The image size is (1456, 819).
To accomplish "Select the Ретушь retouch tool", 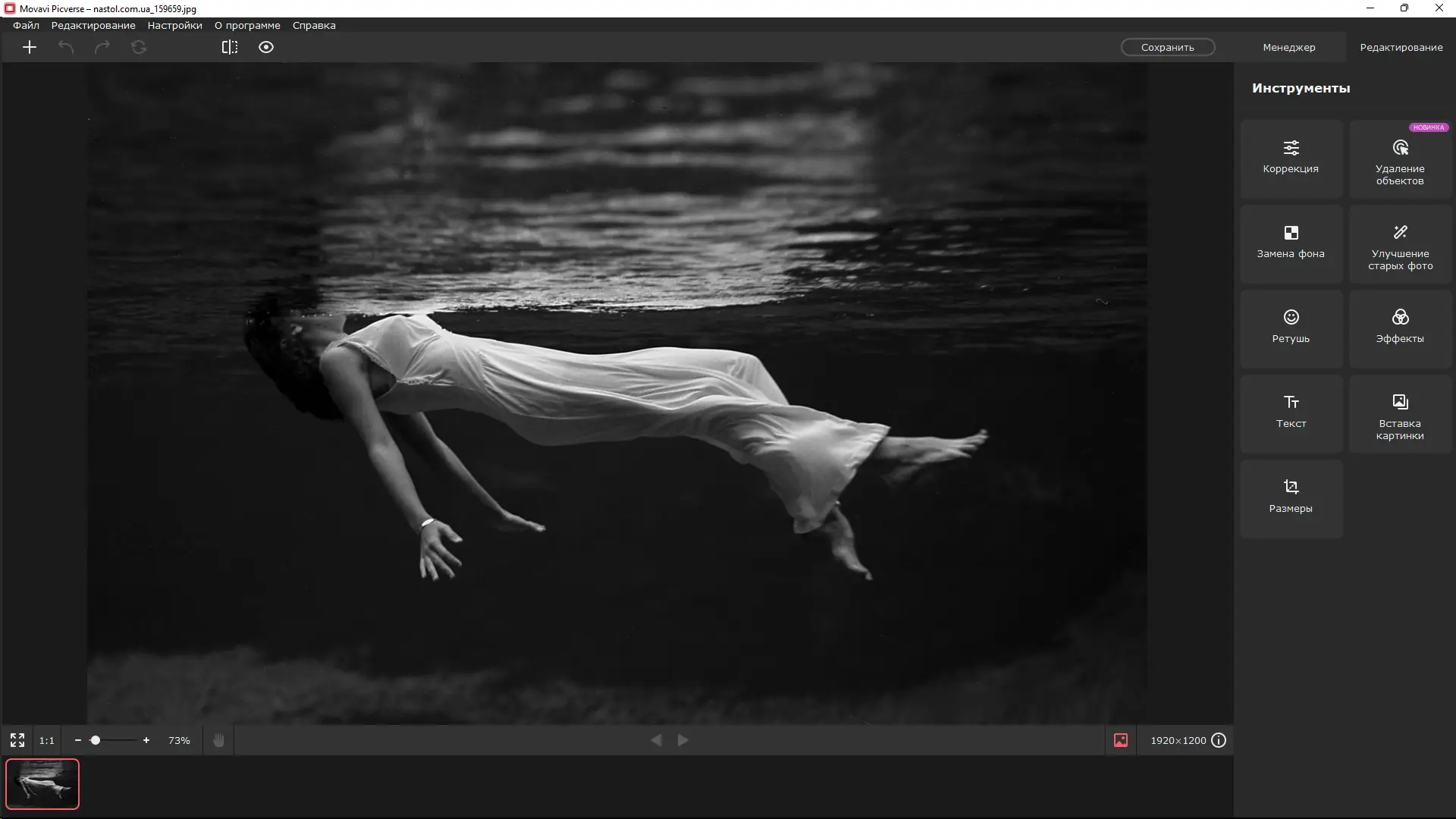I will 1291,328.
